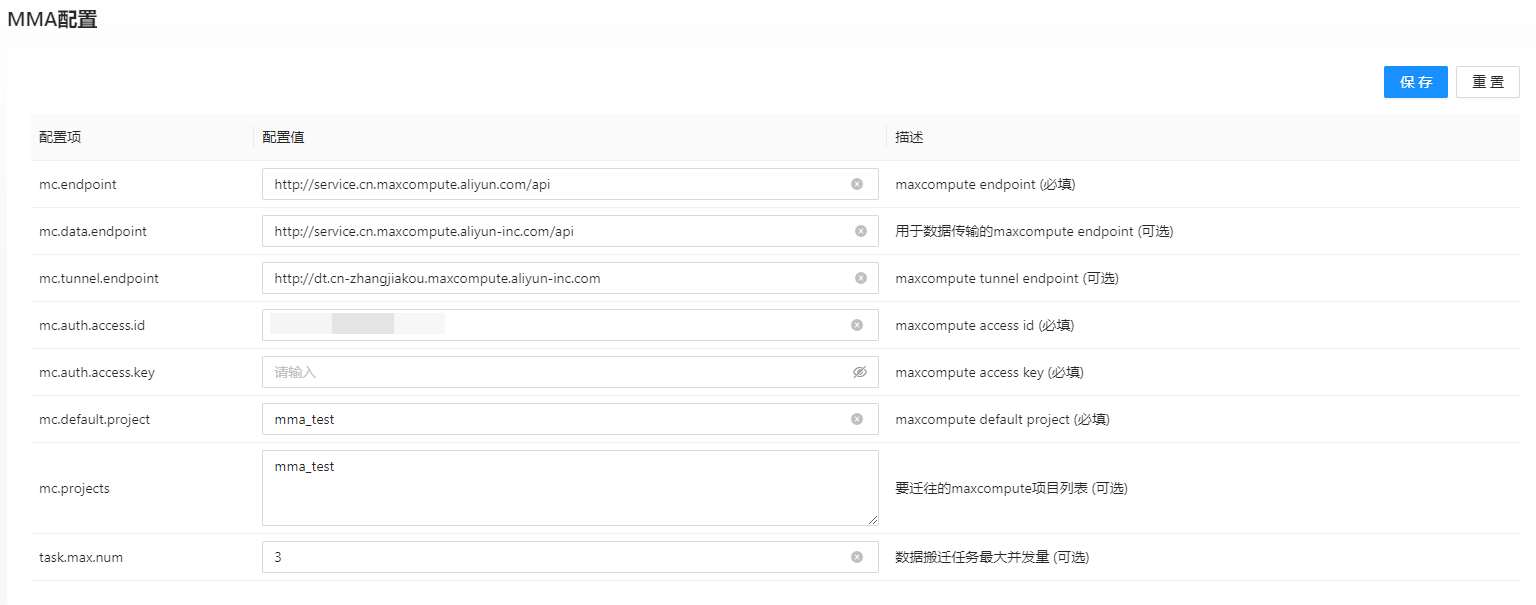Clear the mc.auth.access.id field value

tap(857, 325)
